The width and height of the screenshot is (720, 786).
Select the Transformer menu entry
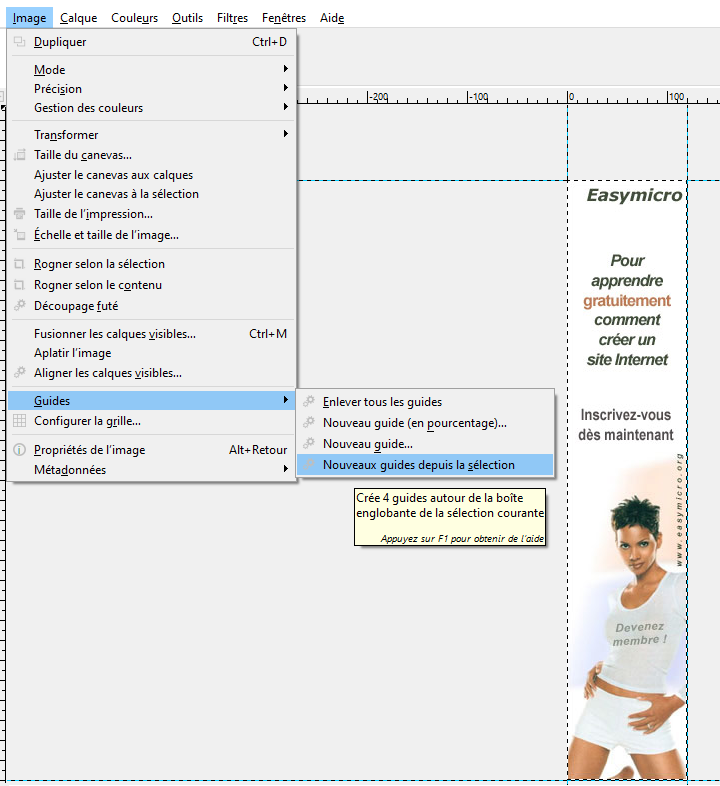(152, 135)
